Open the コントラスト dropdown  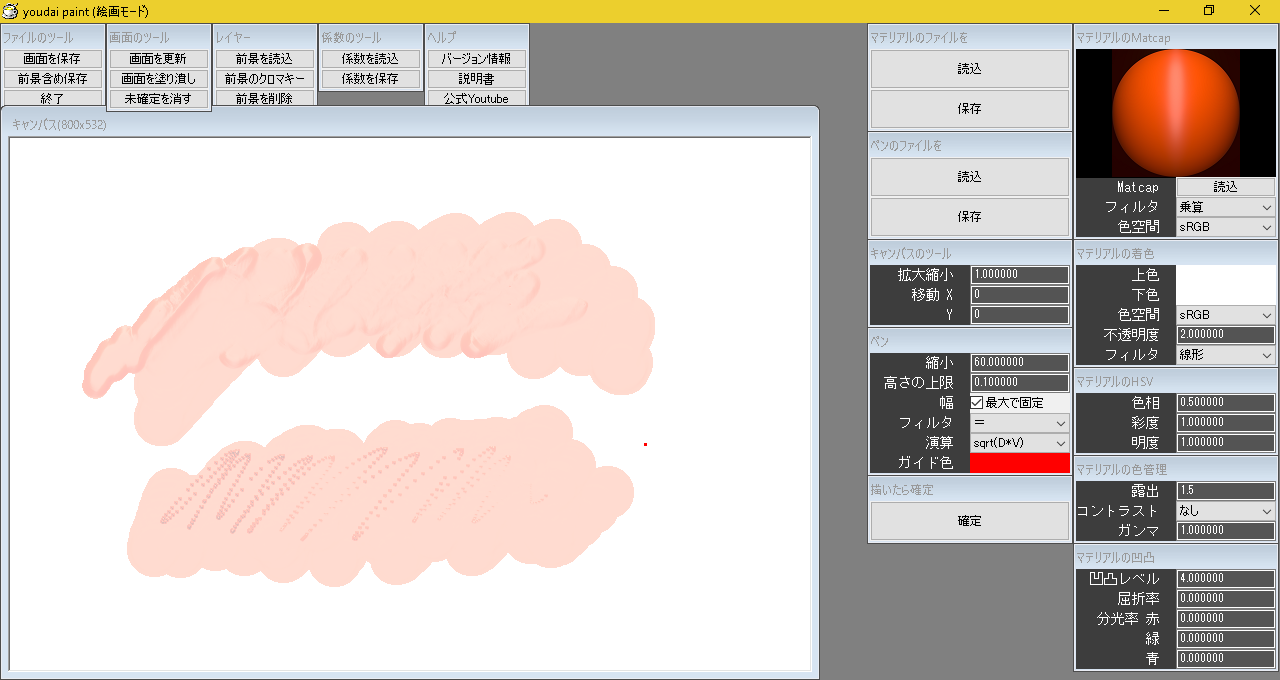pos(1225,511)
